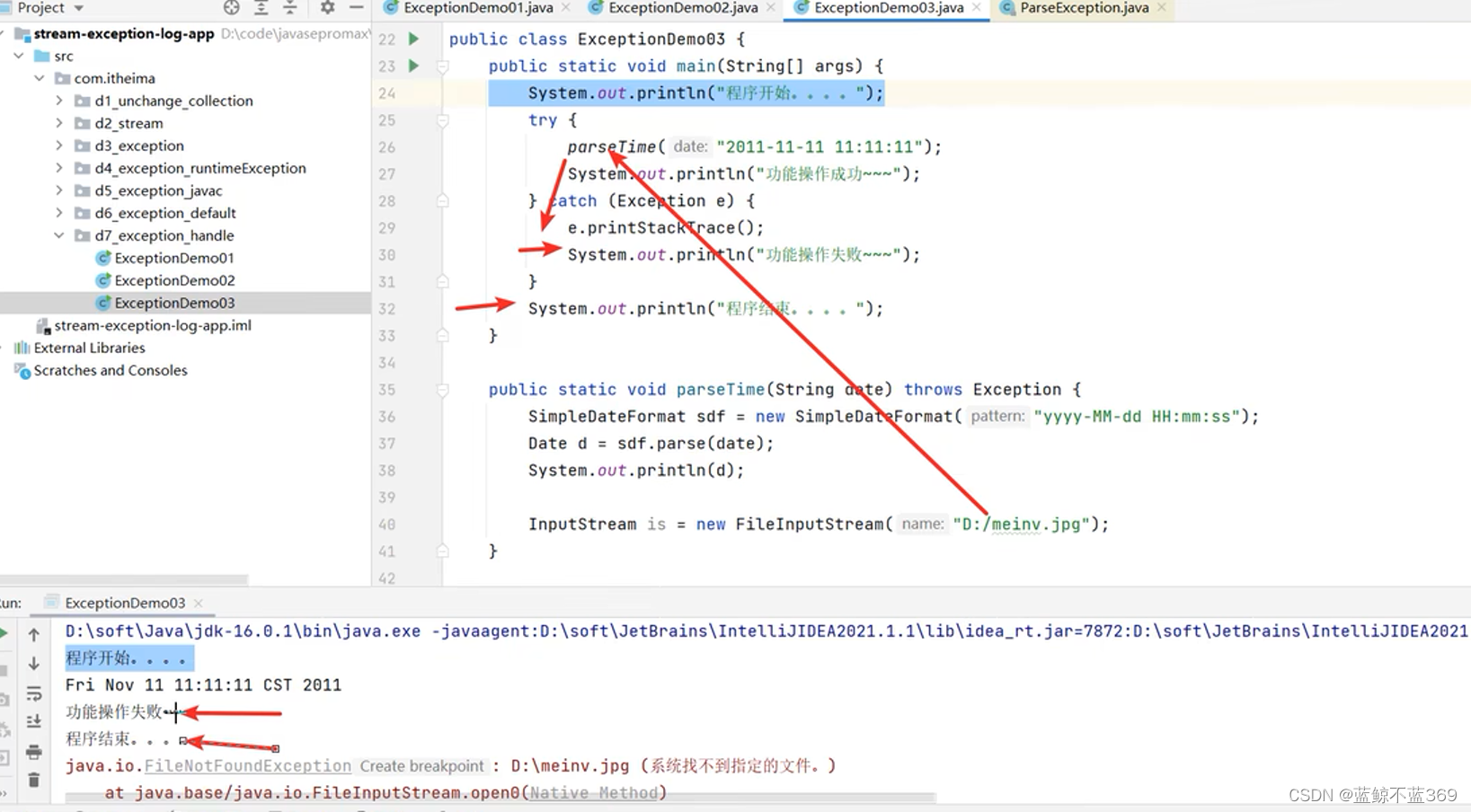Expand the d2_stream folder
The height and width of the screenshot is (812, 1471).
59,123
